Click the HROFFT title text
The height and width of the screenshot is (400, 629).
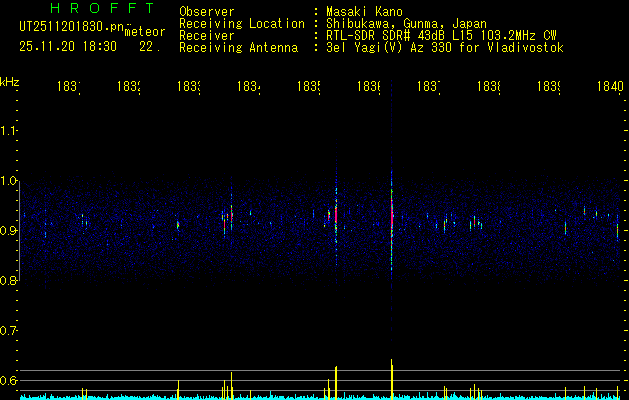(x=102, y=8)
